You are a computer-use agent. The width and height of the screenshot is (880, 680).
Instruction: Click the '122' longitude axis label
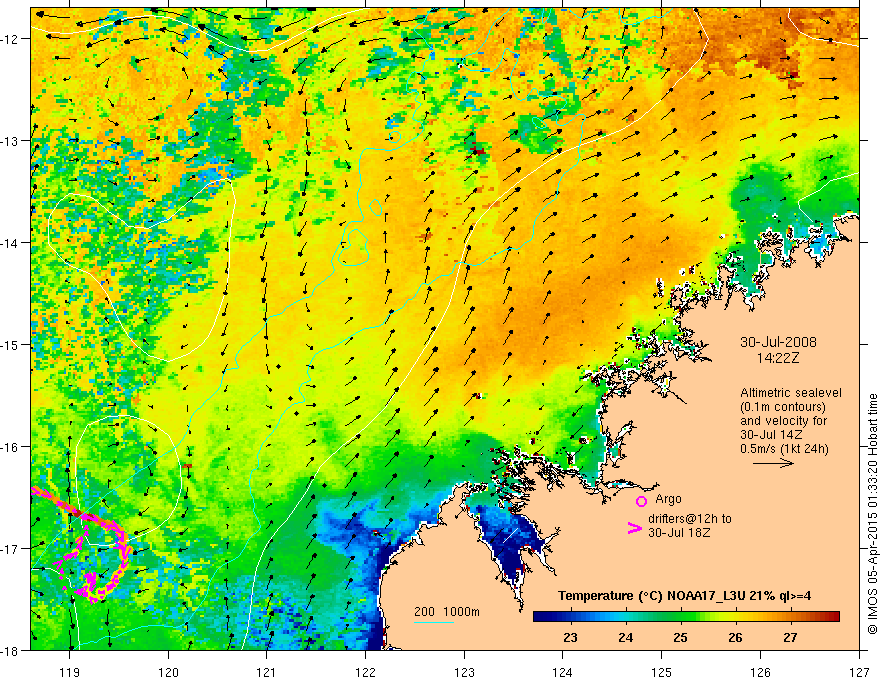[x=365, y=672]
